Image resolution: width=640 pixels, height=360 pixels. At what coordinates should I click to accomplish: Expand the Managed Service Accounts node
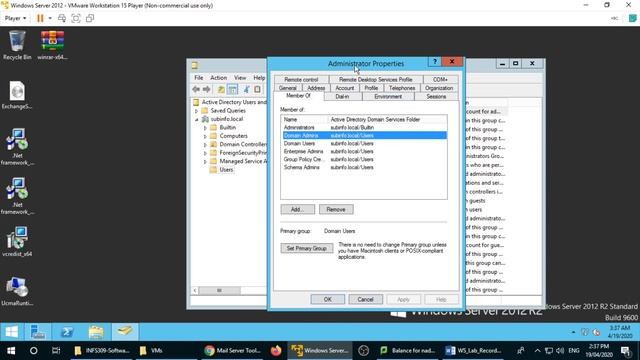205,162
